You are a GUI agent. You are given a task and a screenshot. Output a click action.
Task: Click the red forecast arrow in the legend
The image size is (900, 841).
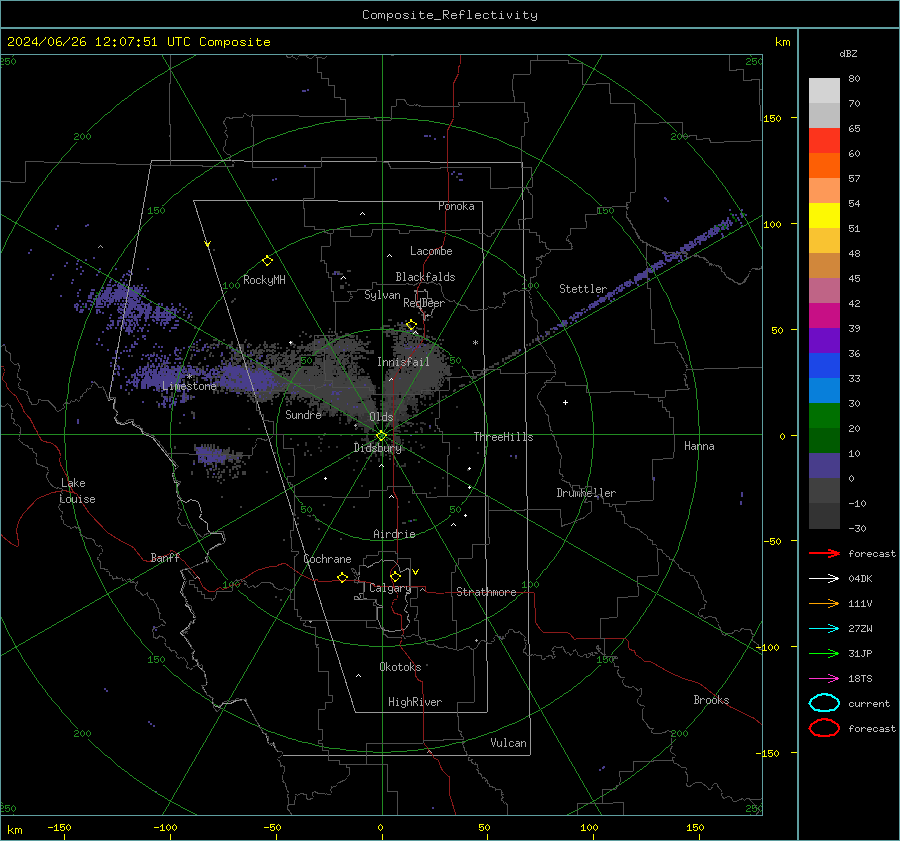(824, 553)
